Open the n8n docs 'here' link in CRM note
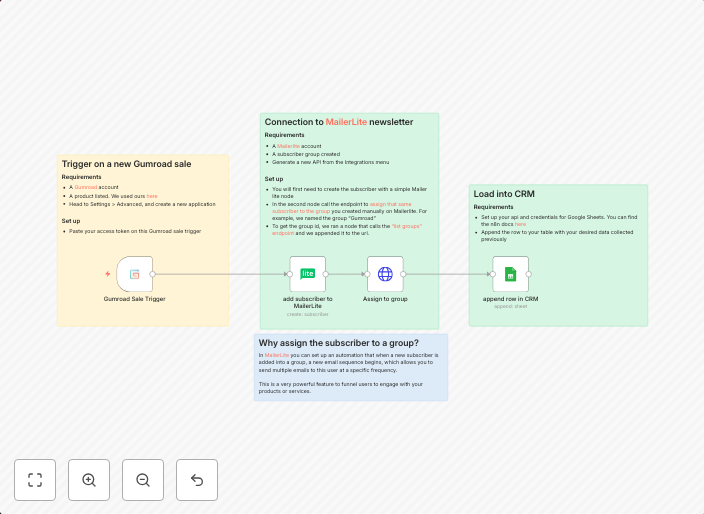 pos(520,224)
